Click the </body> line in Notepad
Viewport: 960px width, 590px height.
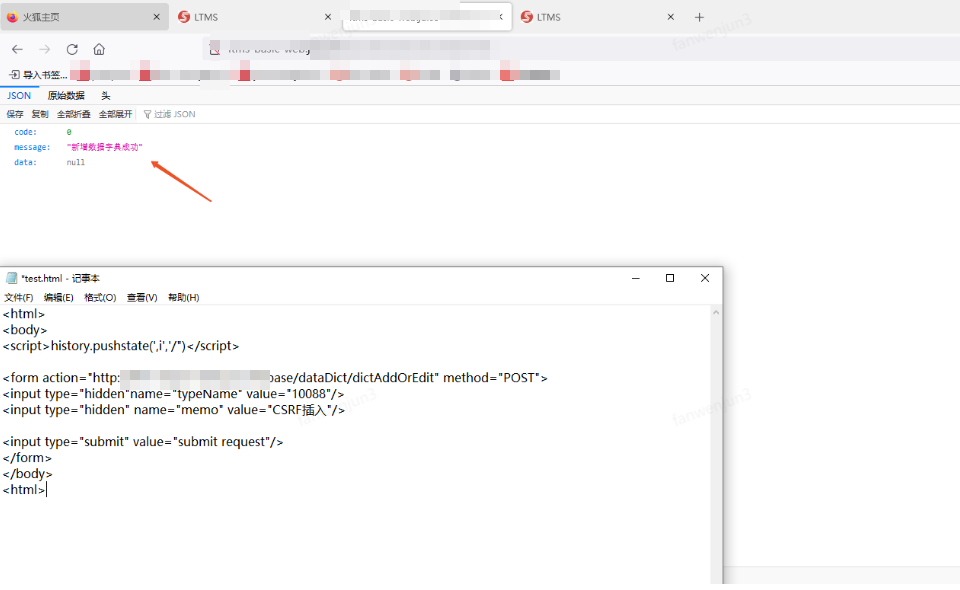point(28,474)
